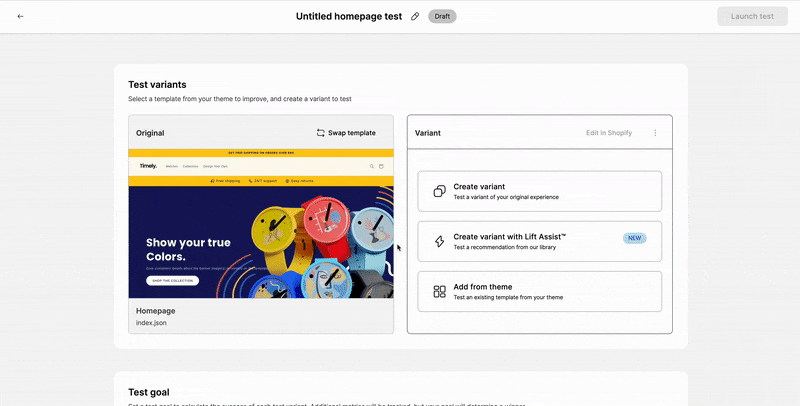Click the Lift Assist lightning bolt icon
This screenshot has width=800, height=406.
439,241
